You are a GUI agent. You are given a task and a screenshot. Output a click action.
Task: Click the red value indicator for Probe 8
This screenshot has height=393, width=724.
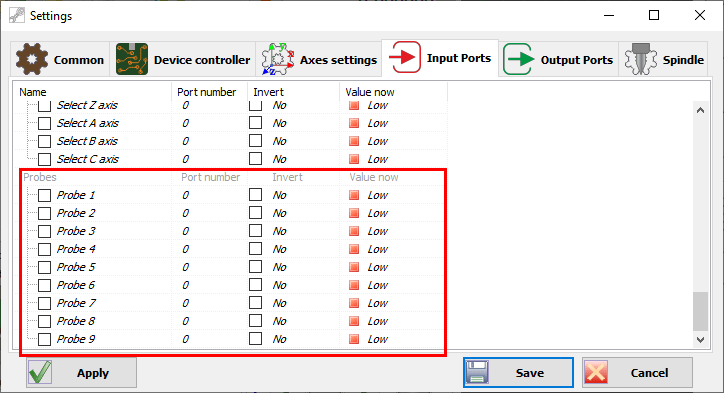[354, 321]
